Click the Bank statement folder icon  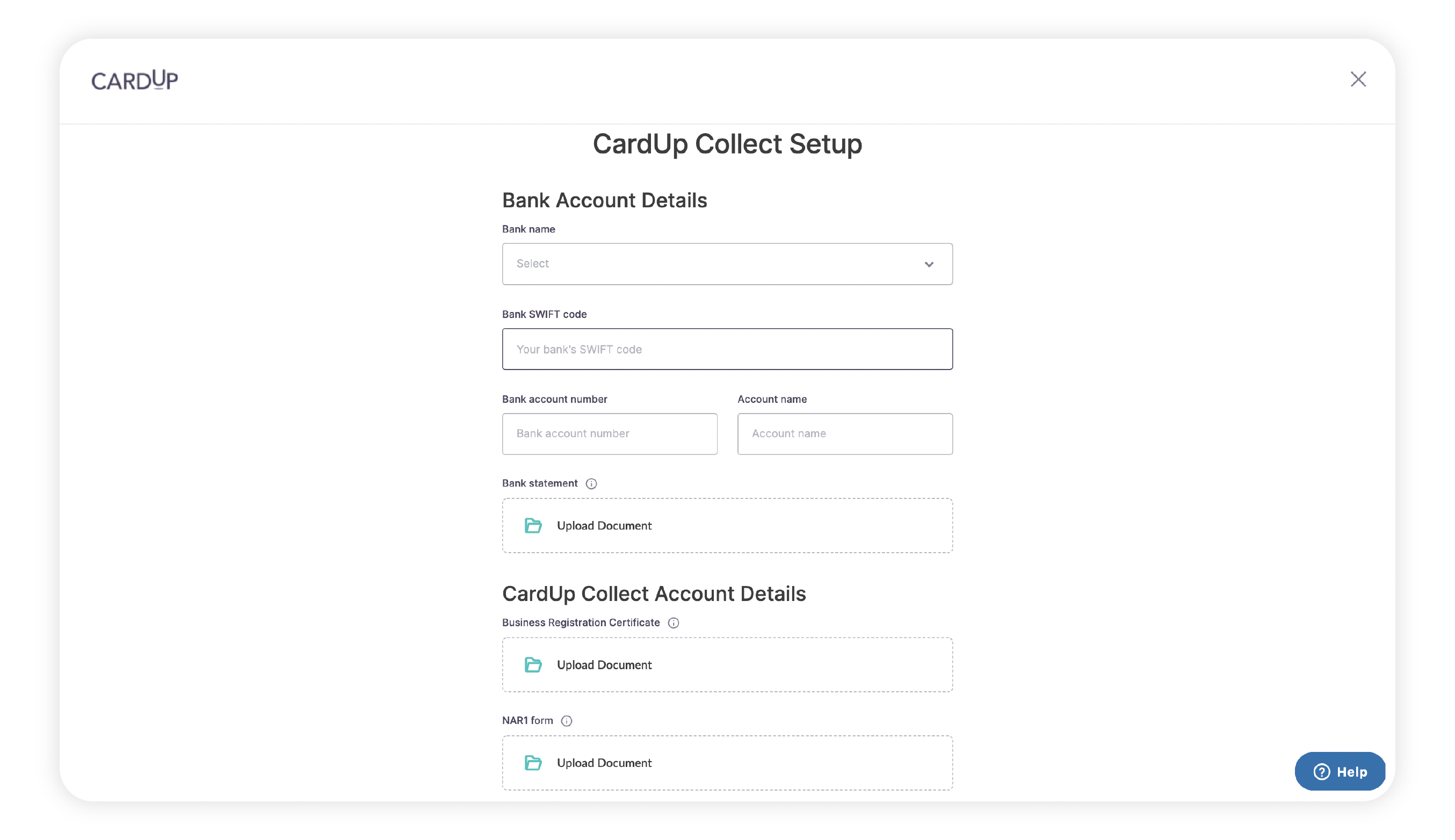pyautogui.click(x=532, y=526)
